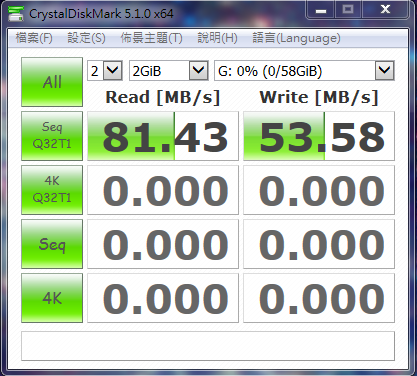Minimize the CrystalDiskMark window
Screen dimensions: 417x376
[321, 10]
